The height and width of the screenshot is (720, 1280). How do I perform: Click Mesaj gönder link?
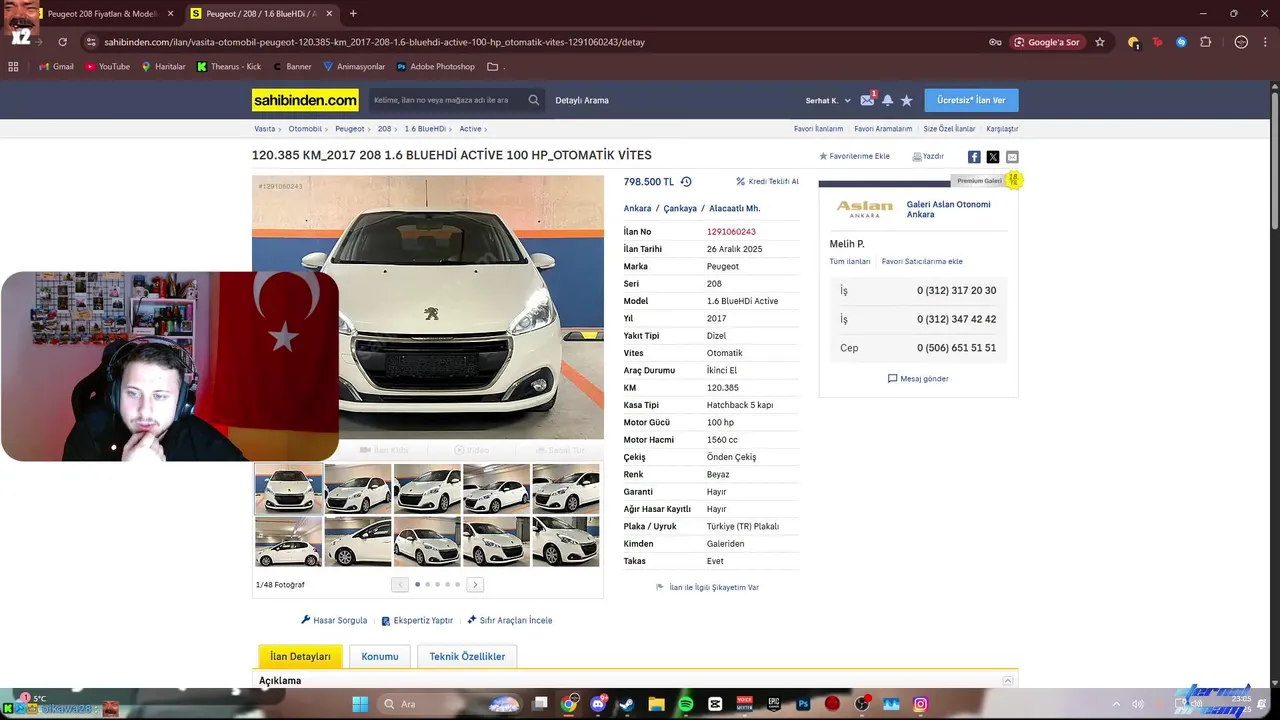918,379
